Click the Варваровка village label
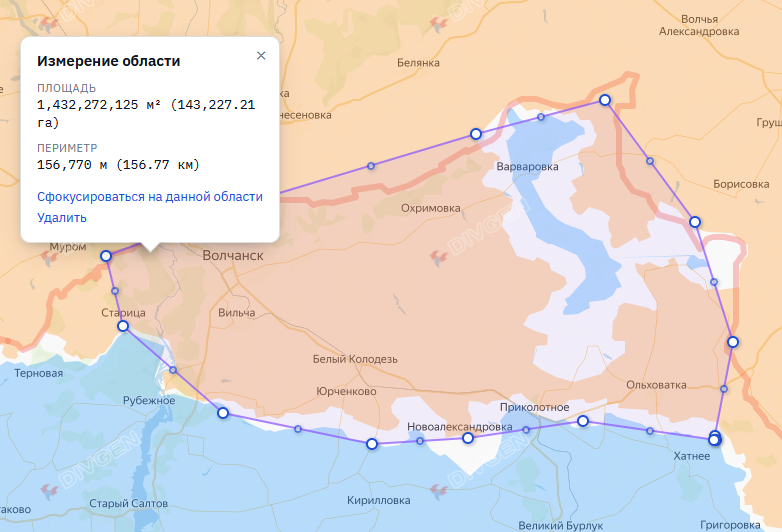 [x=527, y=167]
